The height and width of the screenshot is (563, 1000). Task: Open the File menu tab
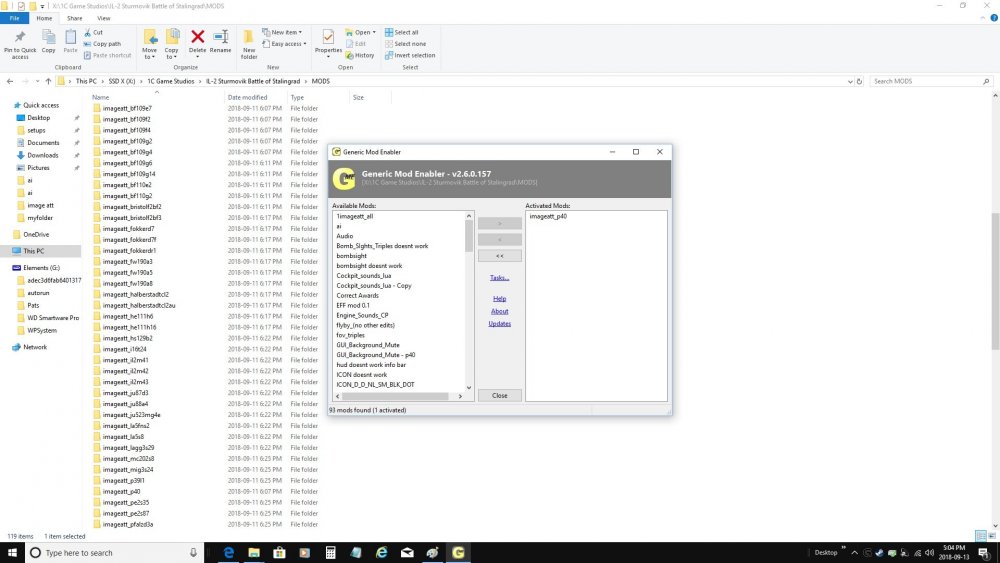pos(15,18)
